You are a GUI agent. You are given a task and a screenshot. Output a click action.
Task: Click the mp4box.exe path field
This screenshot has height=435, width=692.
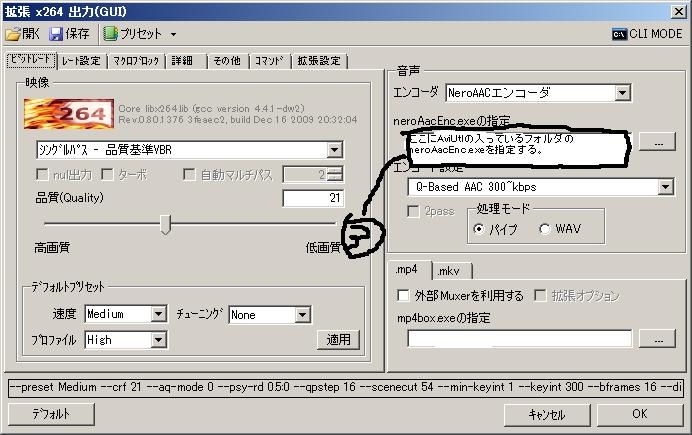pyautogui.click(x=519, y=339)
